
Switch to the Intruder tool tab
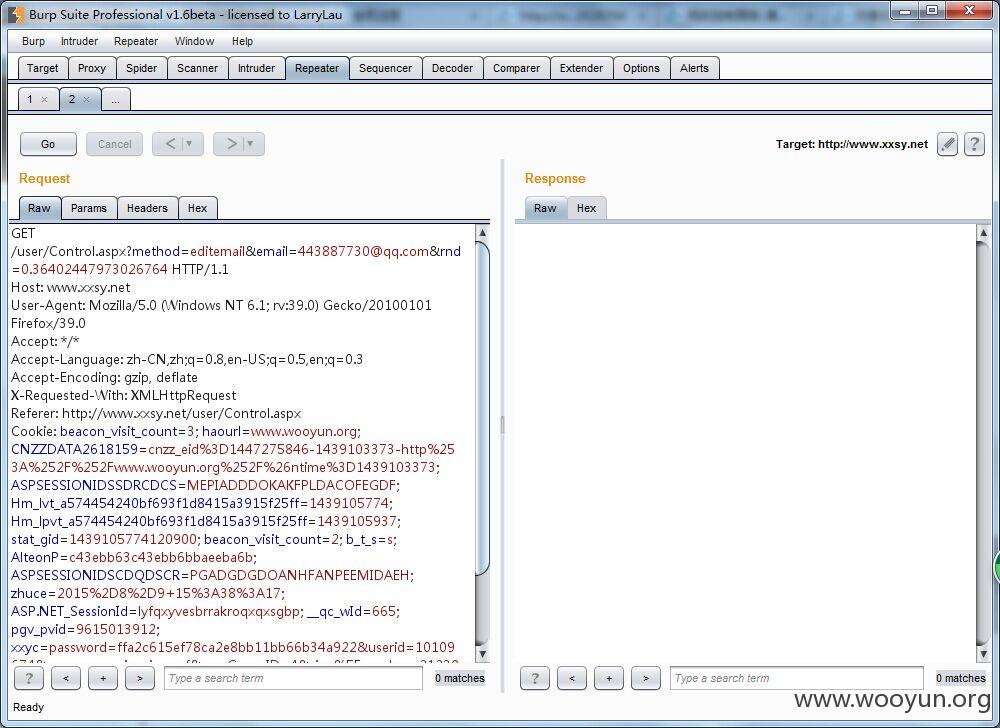(256, 68)
